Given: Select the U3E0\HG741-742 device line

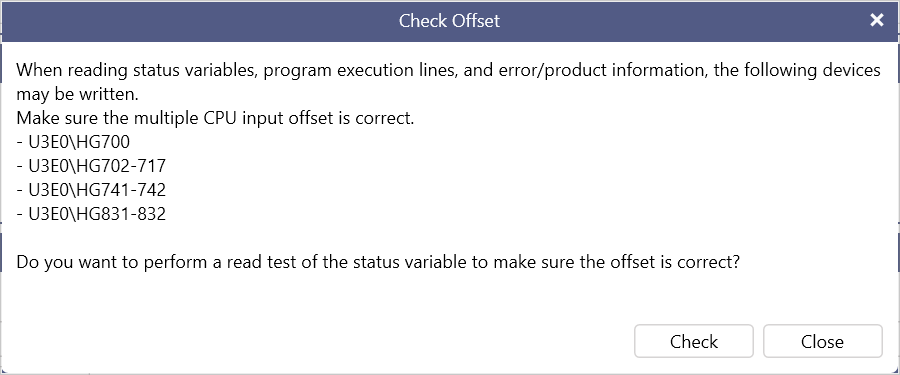Looking at the screenshot, I should pos(91,190).
